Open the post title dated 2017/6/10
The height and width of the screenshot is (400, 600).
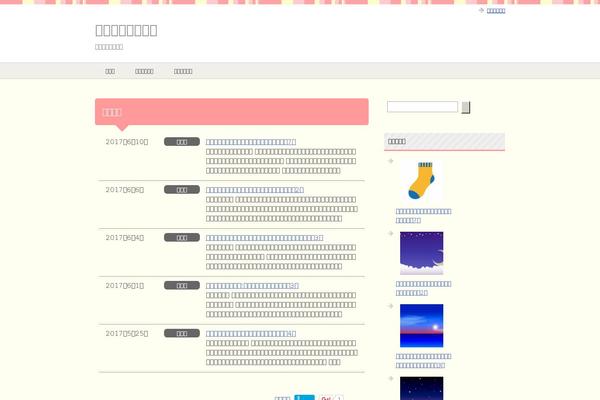251,142
